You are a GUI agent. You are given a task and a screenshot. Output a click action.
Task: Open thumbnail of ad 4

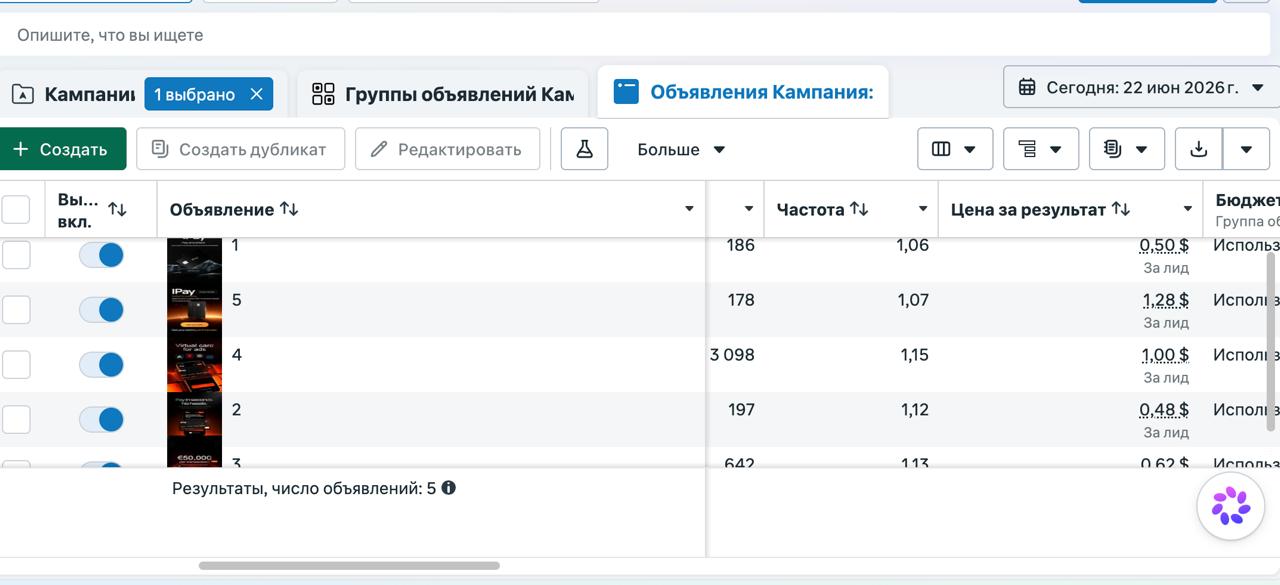[x=194, y=364]
